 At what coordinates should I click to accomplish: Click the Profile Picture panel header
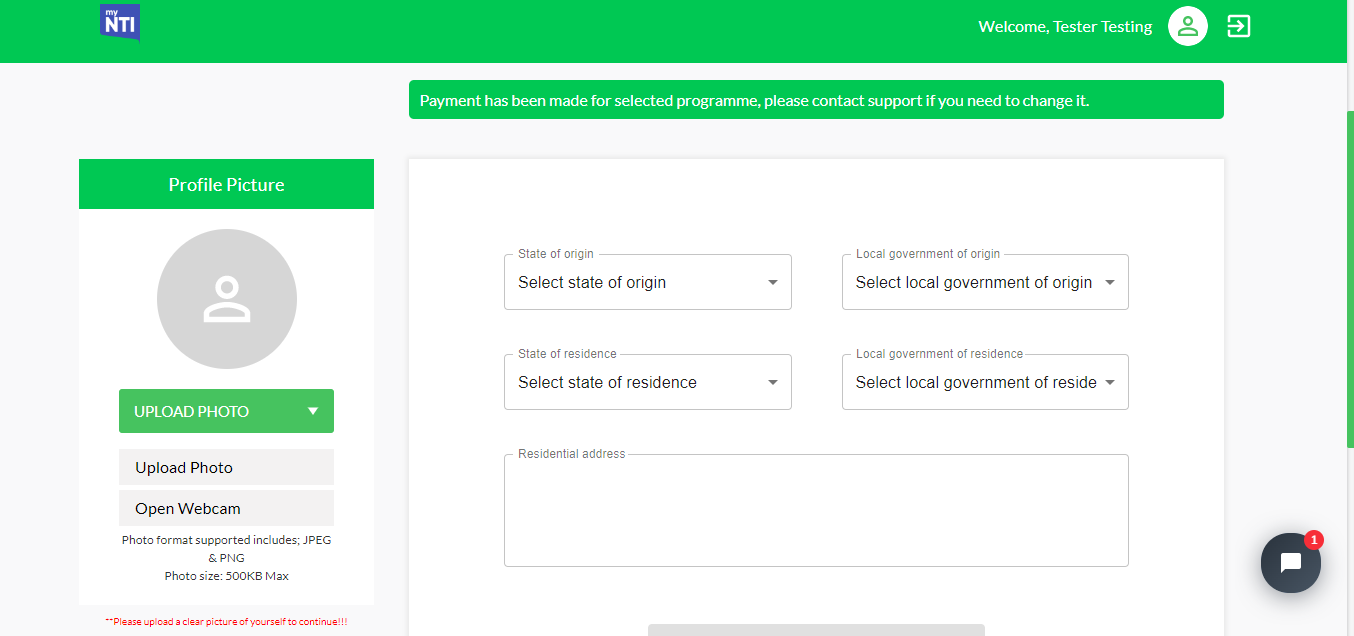pyautogui.click(x=226, y=184)
